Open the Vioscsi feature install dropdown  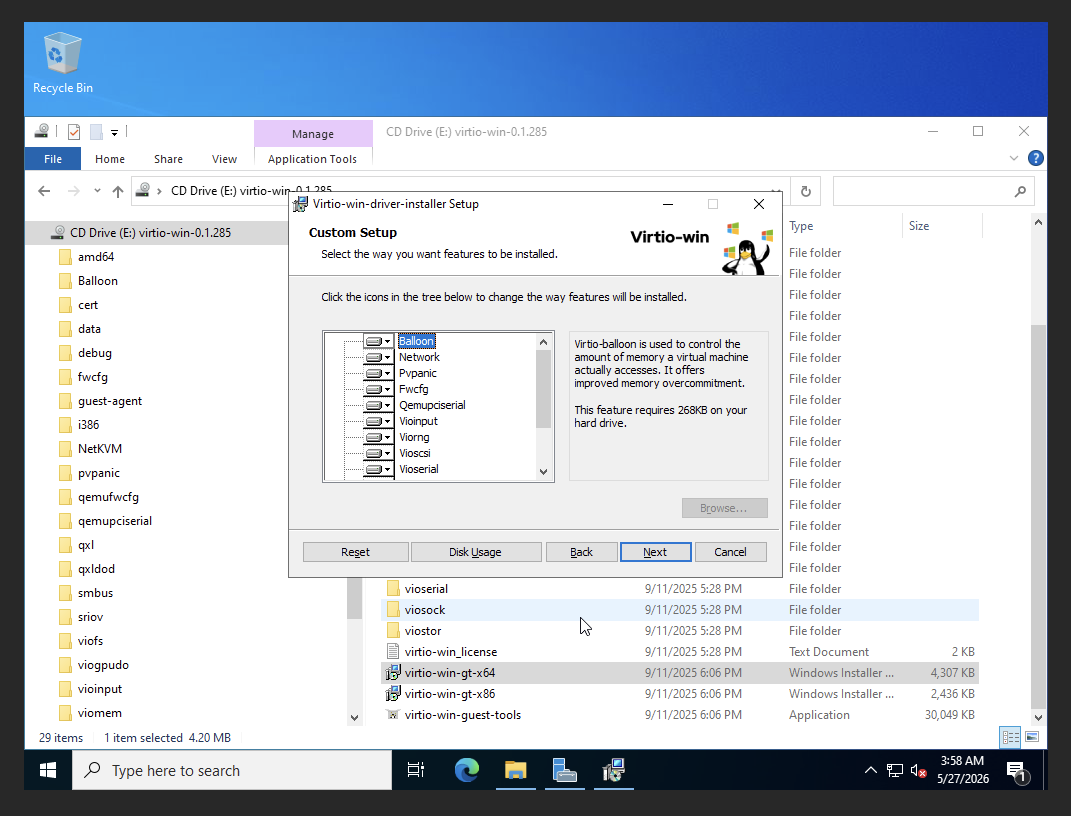click(378, 453)
